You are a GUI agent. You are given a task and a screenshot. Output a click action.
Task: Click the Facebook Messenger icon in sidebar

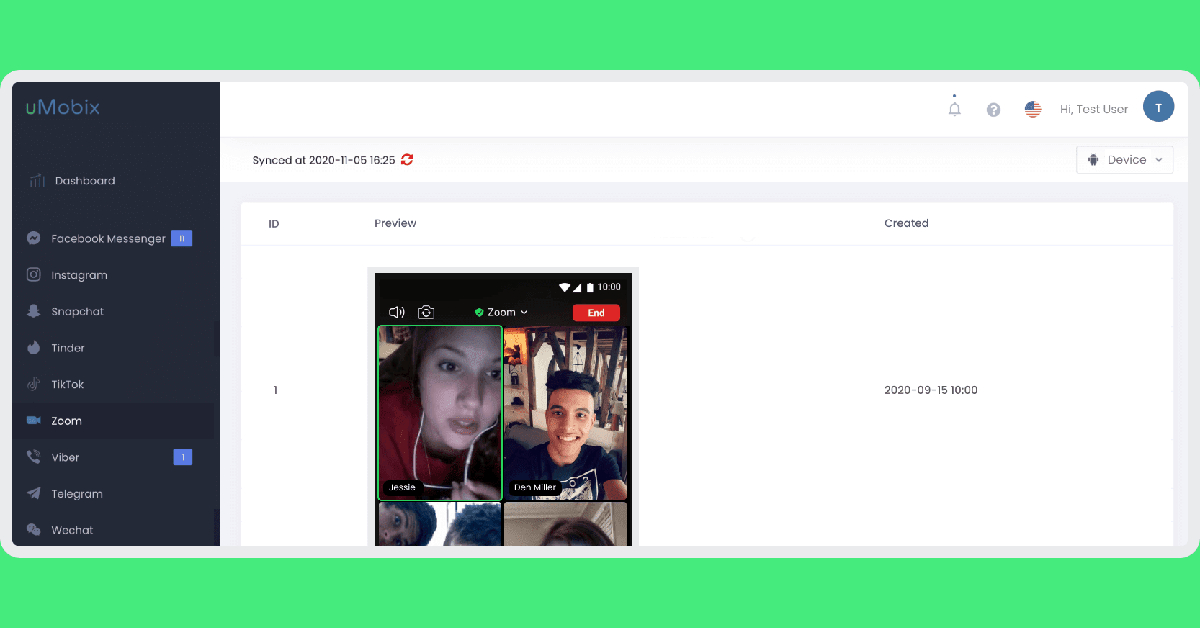[x=34, y=239]
